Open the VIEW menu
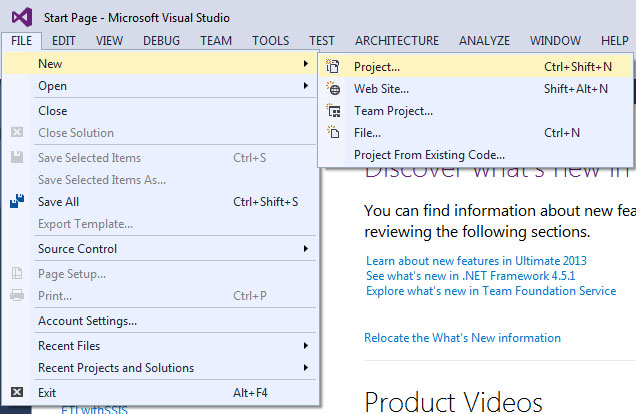The image size is (636, 414). [x=109, y=41]
